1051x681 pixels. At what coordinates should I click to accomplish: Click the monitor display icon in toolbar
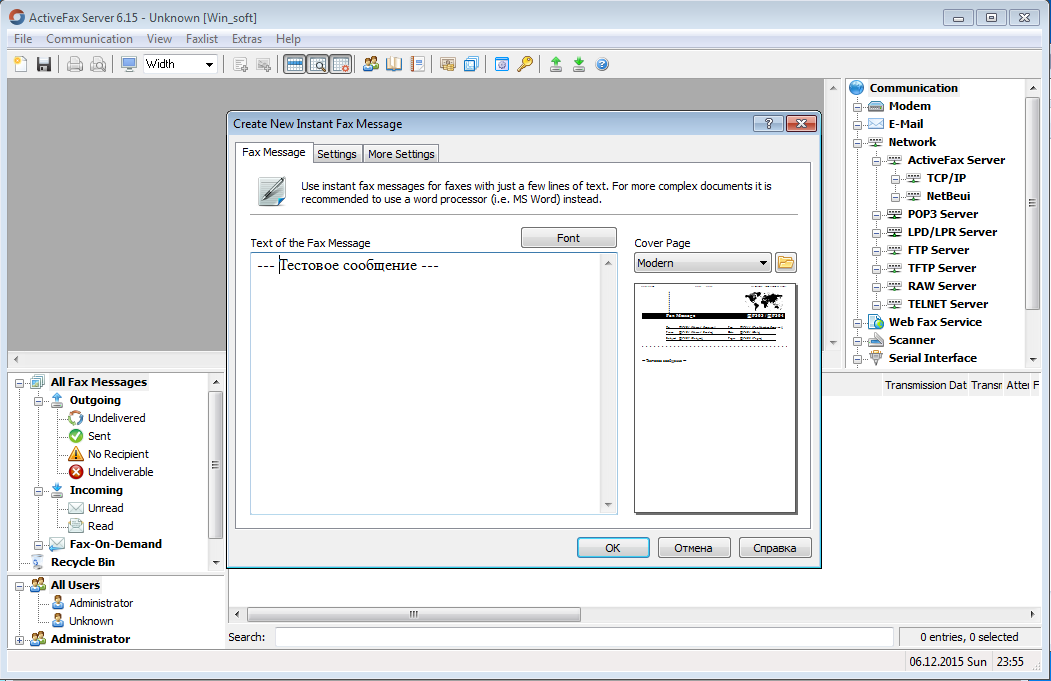tap(129, 64)
